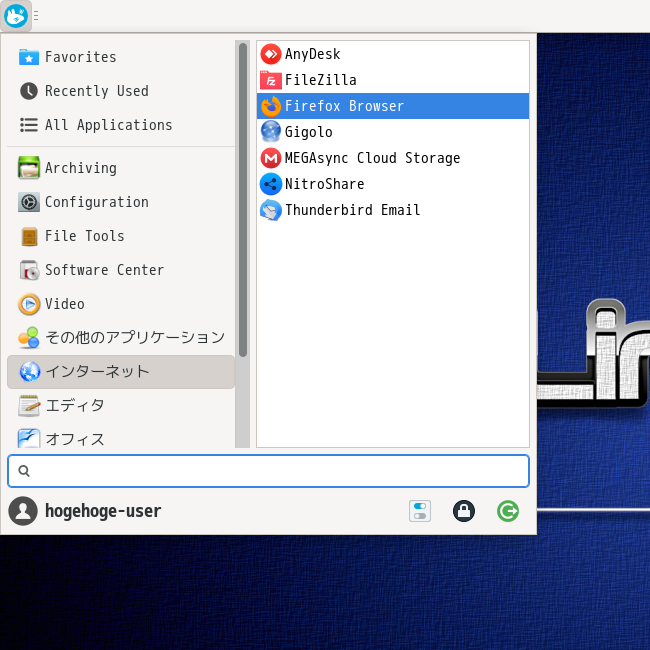Launch AnyDesk from the application list
Viewport: 650px width, 650px height.
393,54
